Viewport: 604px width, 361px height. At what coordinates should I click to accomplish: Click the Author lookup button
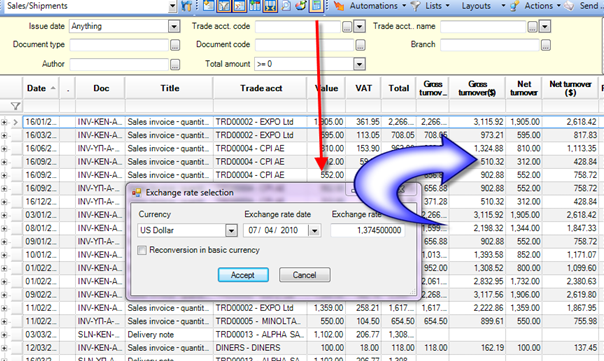175,64
